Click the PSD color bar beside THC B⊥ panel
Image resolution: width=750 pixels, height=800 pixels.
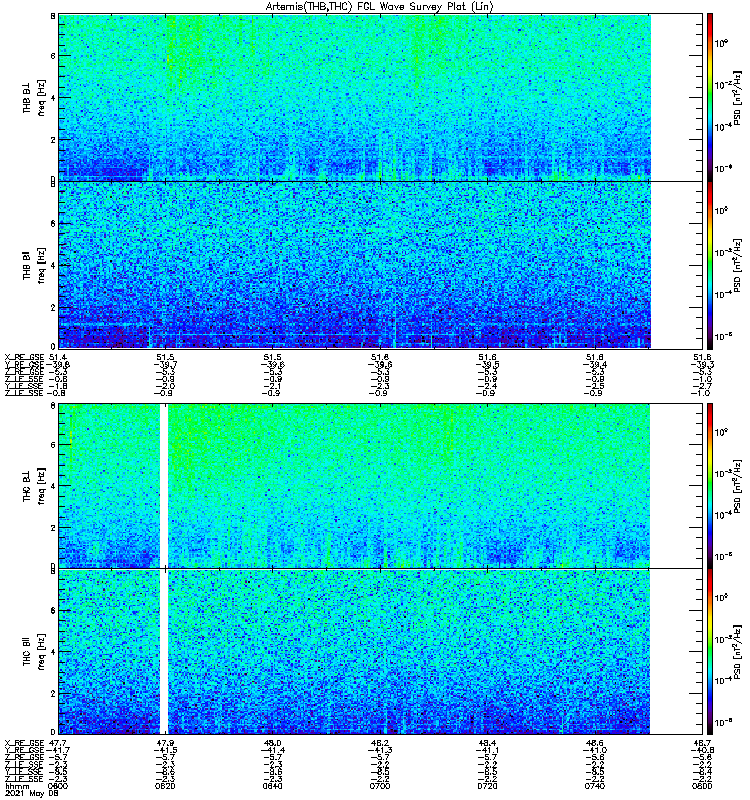coord(710,486)
